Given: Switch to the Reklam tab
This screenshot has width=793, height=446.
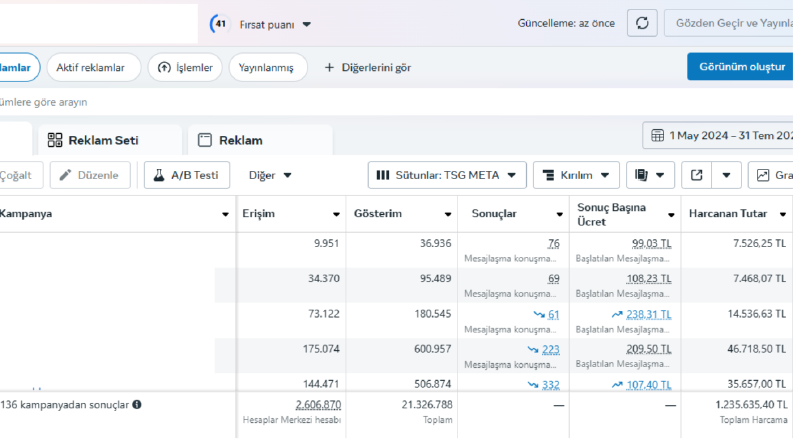Looking at the screenshot, I should click(259, 140).
